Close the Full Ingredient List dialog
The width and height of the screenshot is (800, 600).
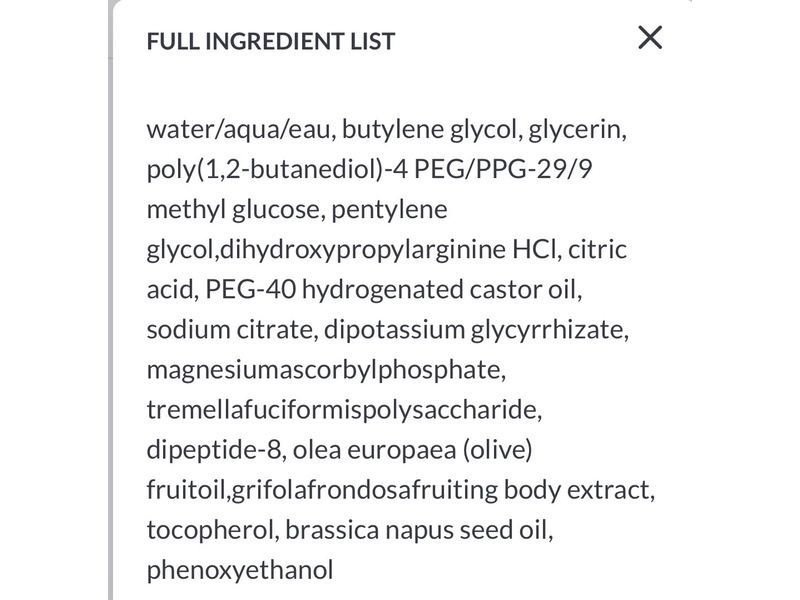click(x=651, y=37)
